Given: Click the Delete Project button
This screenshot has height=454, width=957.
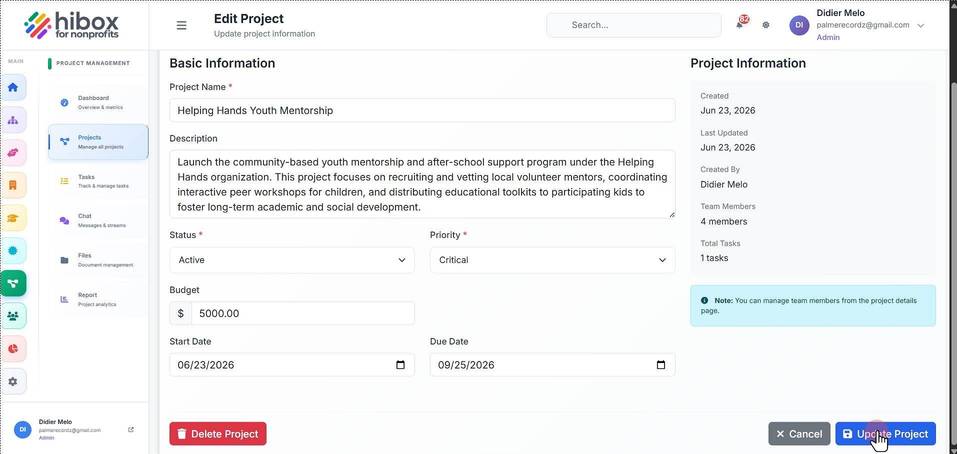Looking at the screenshot, I should click(x=218, y=434).
